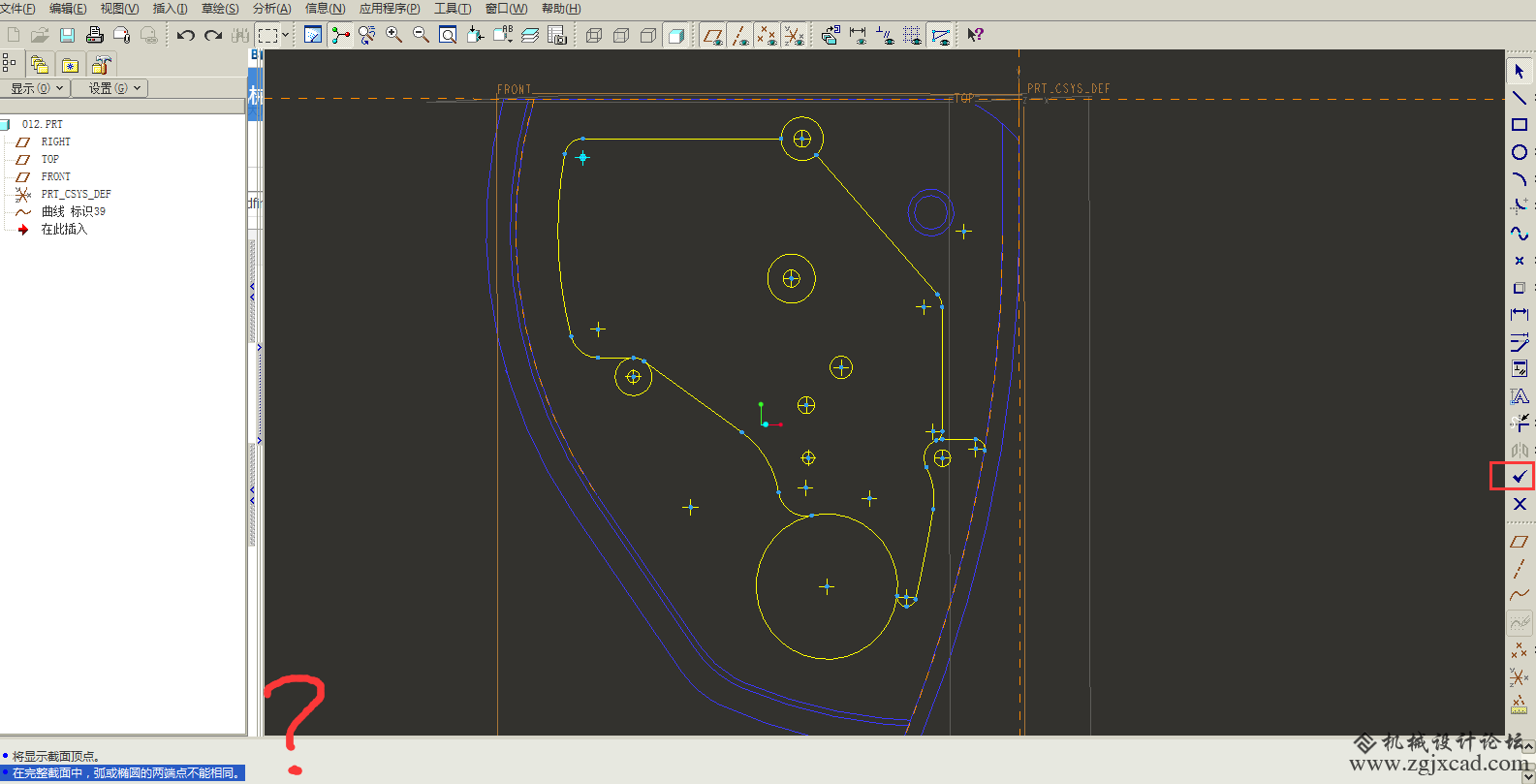Select the Arc sketch tool
Image resolution: width=1536 pixels, height=784 pixels.
(x=1519, y=179)
